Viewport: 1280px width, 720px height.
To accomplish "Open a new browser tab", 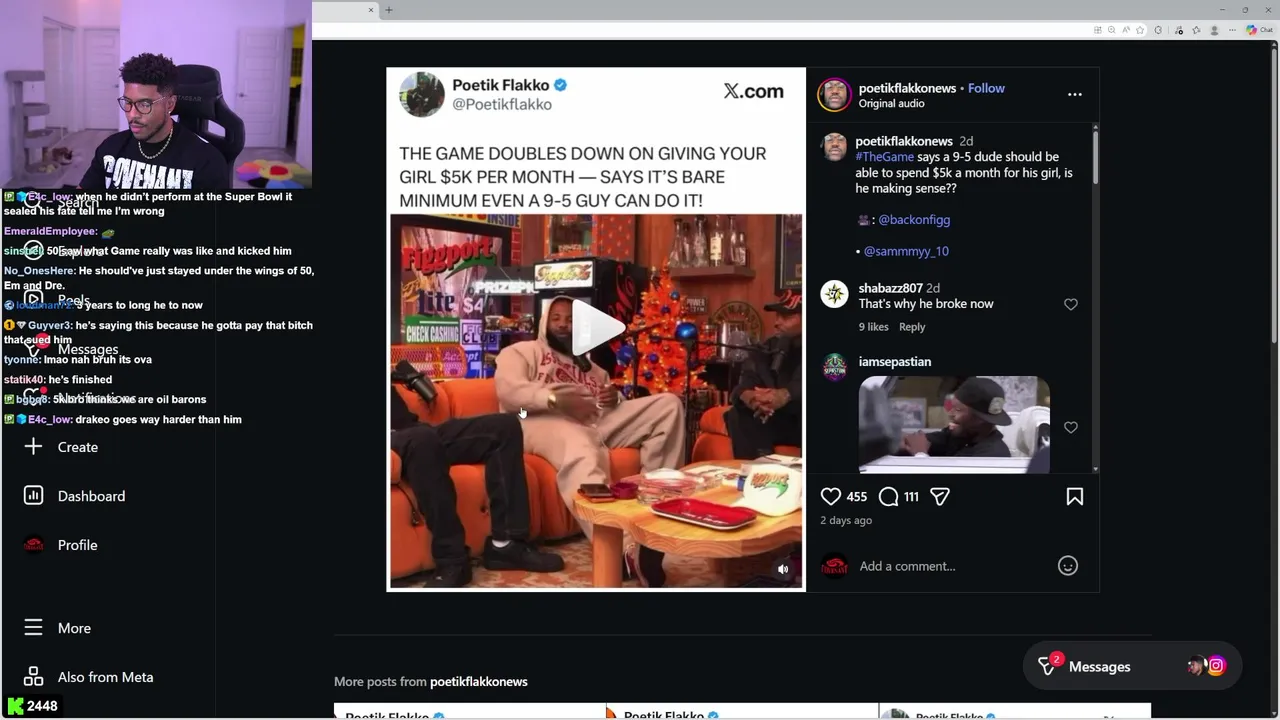I will [x=389, y=10].
